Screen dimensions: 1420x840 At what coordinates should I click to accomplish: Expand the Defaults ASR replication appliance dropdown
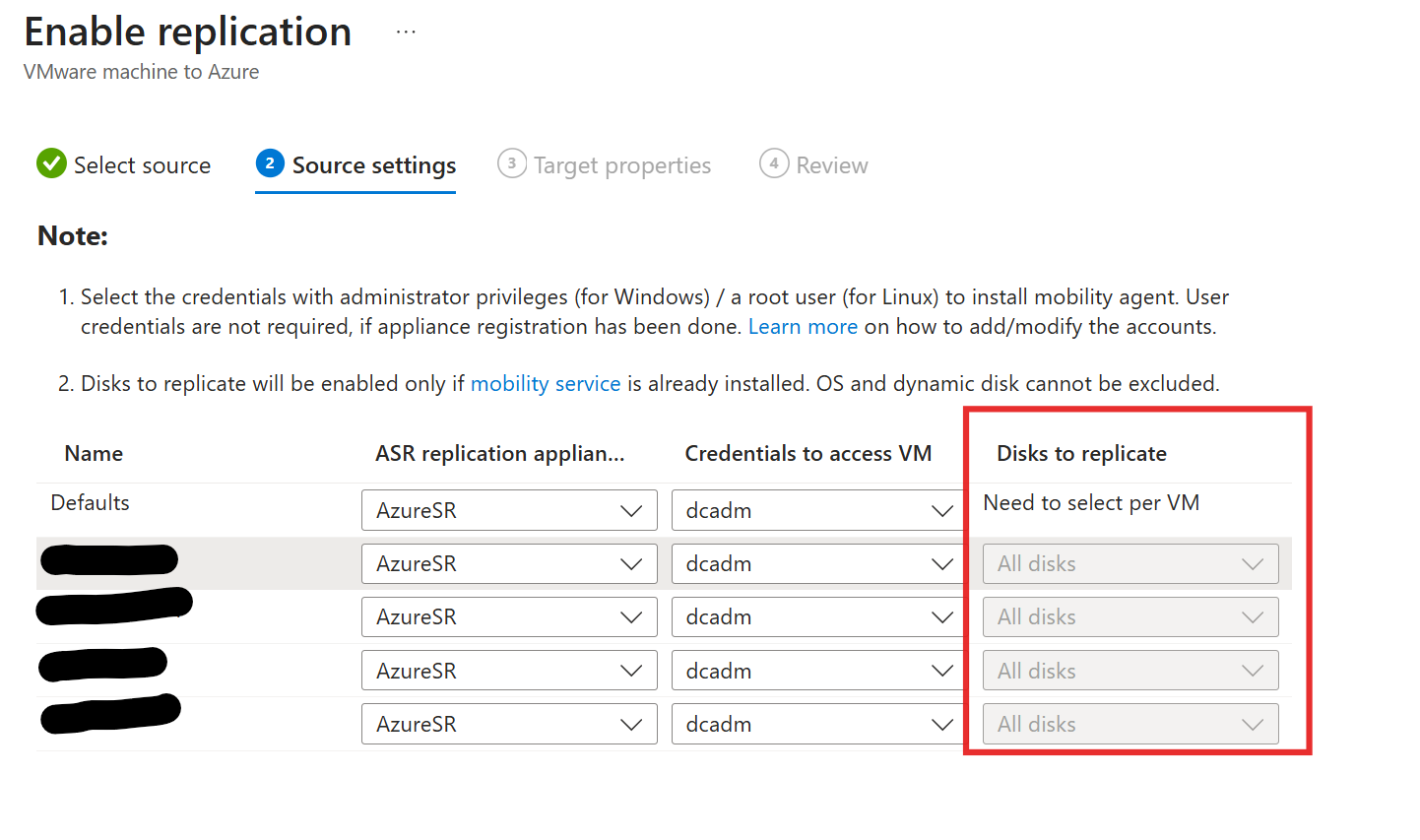point(508,510)
